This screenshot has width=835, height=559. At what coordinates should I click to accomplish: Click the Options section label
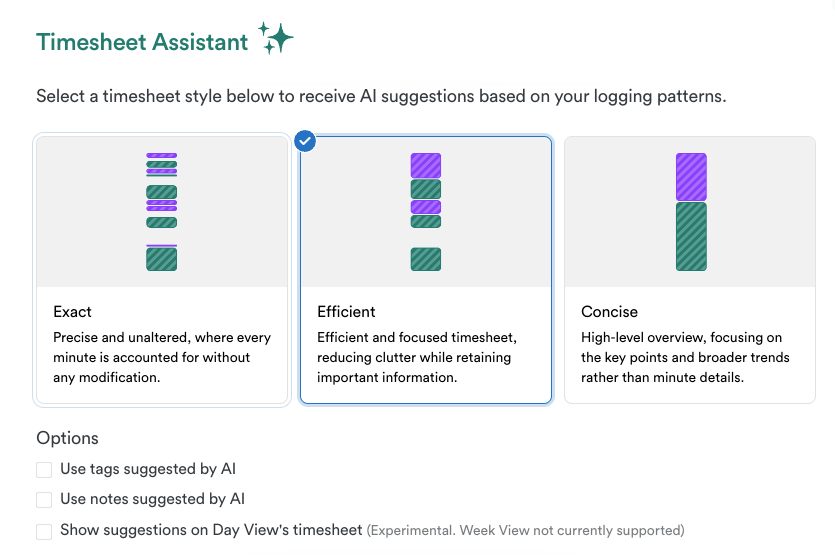67,438
